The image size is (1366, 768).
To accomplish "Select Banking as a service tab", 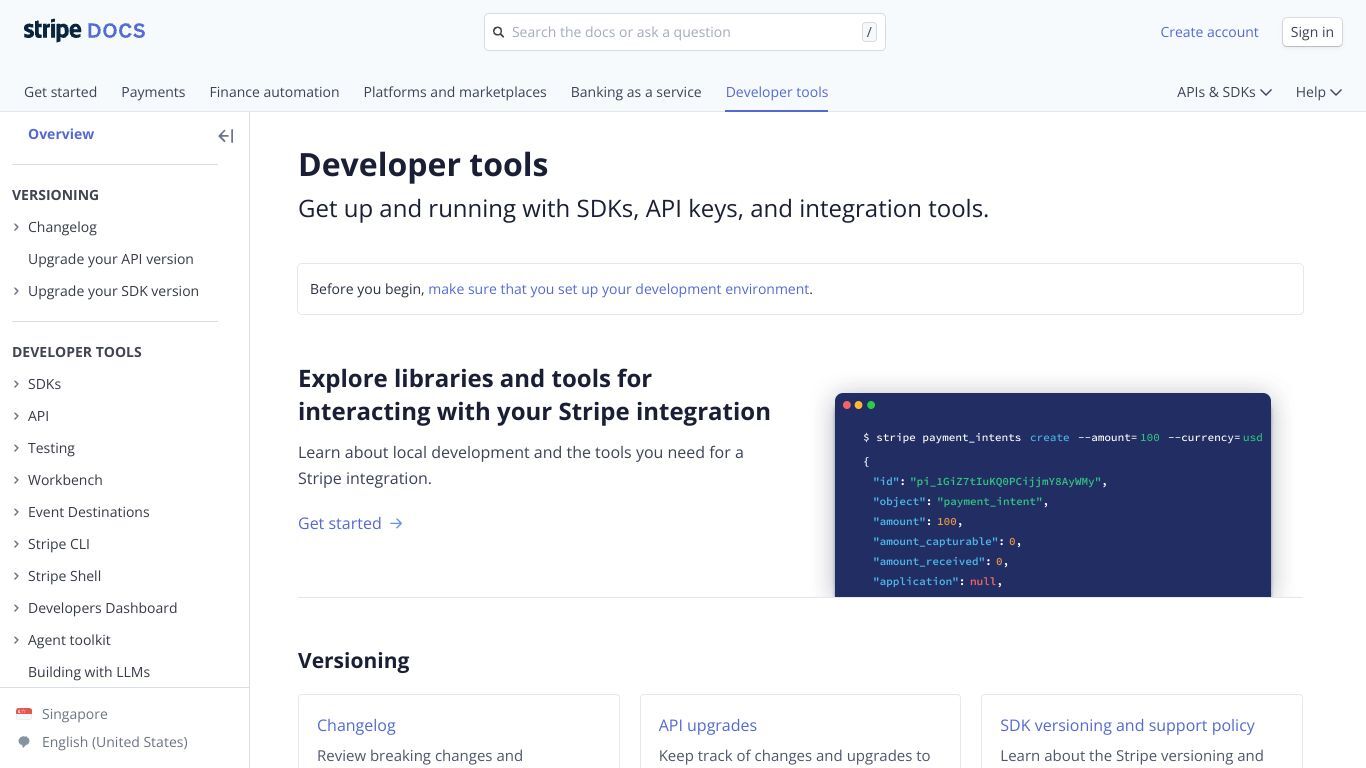I will (636, 92).
